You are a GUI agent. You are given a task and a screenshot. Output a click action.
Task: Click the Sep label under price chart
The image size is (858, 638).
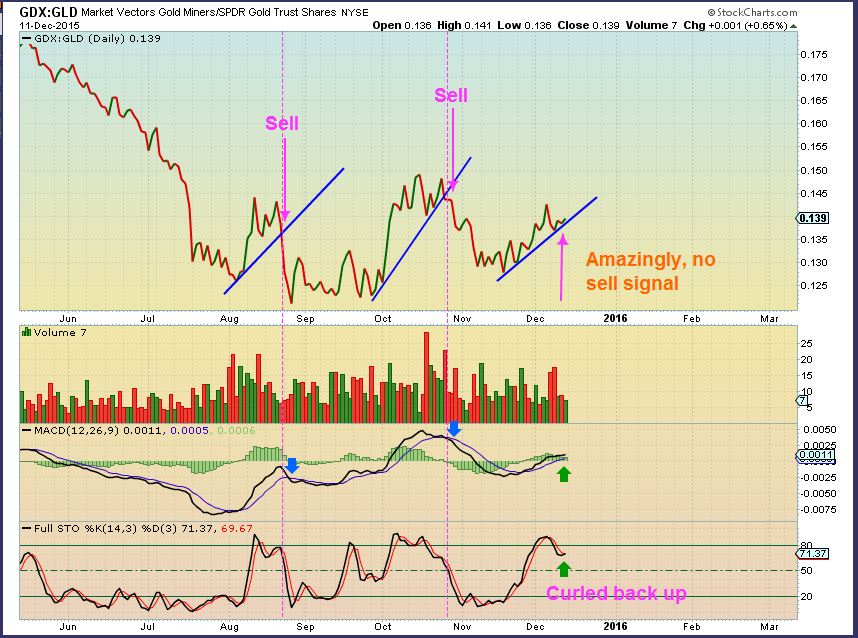(305, 319)
